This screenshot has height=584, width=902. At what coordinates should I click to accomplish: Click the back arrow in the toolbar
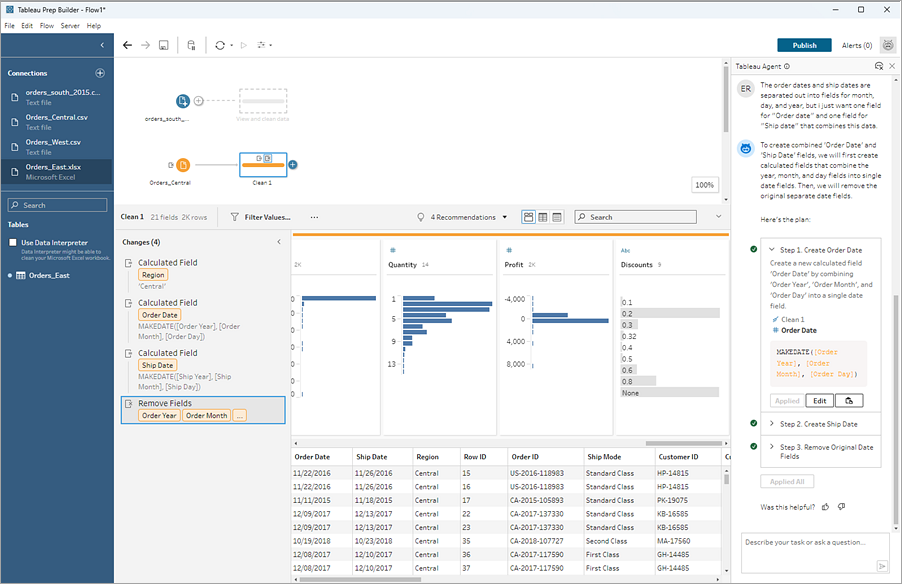click(x=127, y=45)
